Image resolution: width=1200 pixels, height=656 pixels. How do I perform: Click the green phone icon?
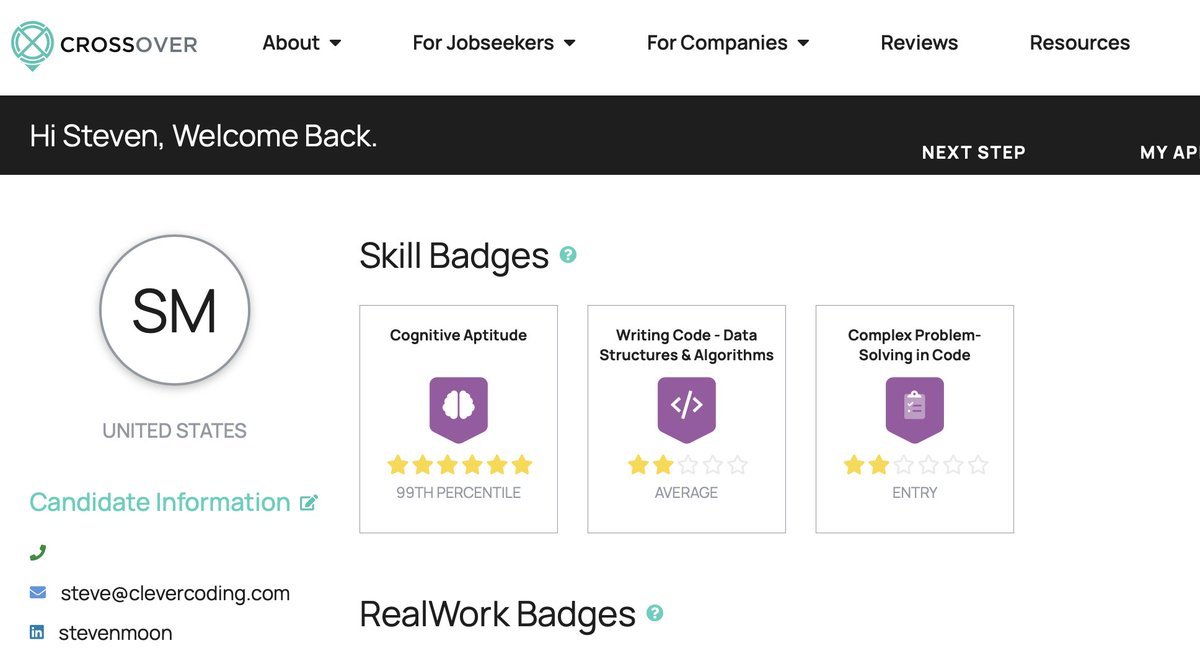point(38,552)
